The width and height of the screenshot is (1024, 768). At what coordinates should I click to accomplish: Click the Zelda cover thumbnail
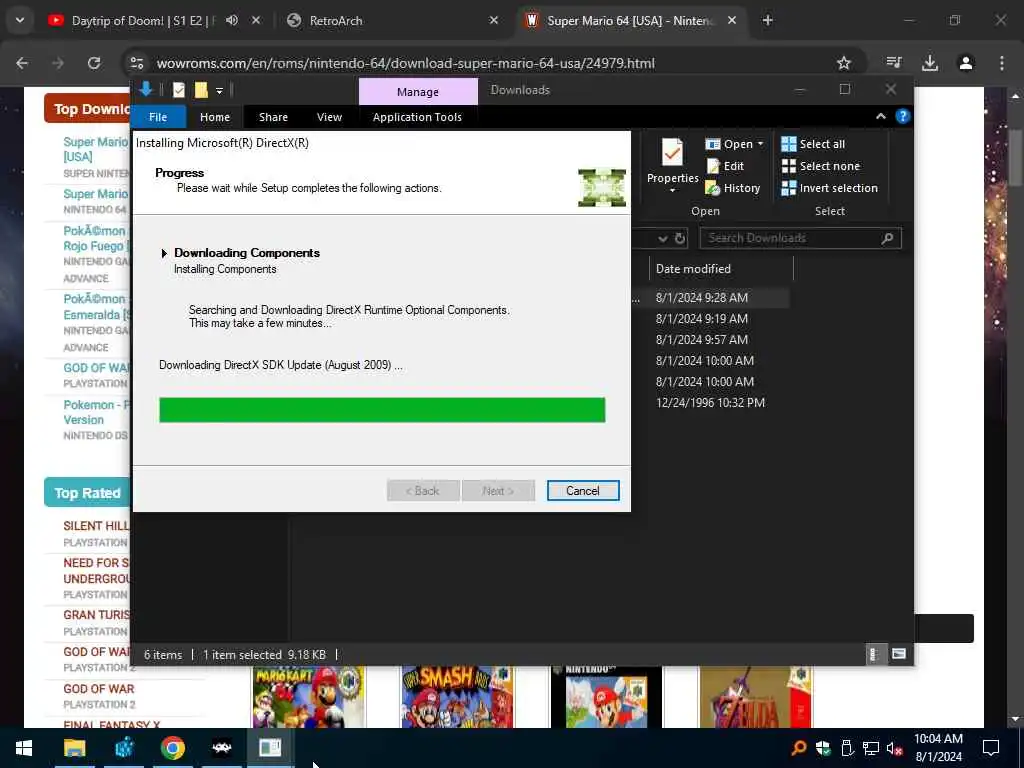(756, 697)
